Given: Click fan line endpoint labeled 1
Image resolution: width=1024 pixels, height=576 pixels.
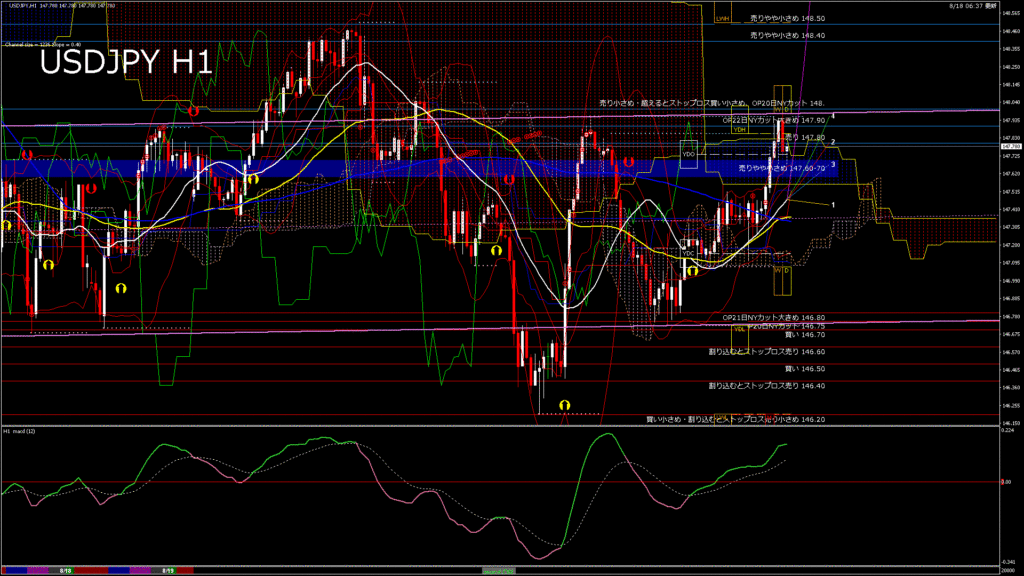Looking at the screenshot, I should click(833, 204).
